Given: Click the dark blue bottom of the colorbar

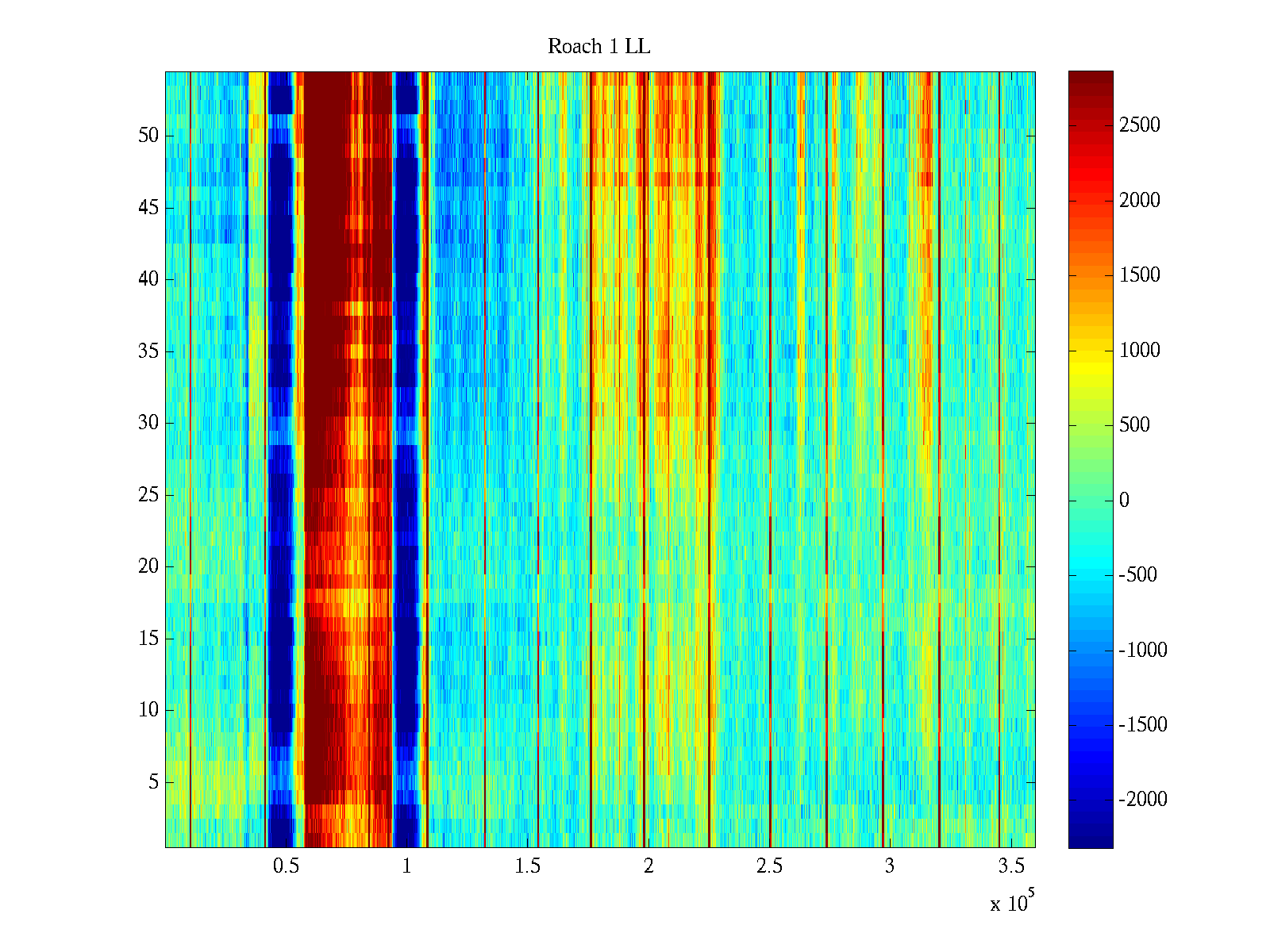Looking at the screenshot, I should coord(1090,839).
